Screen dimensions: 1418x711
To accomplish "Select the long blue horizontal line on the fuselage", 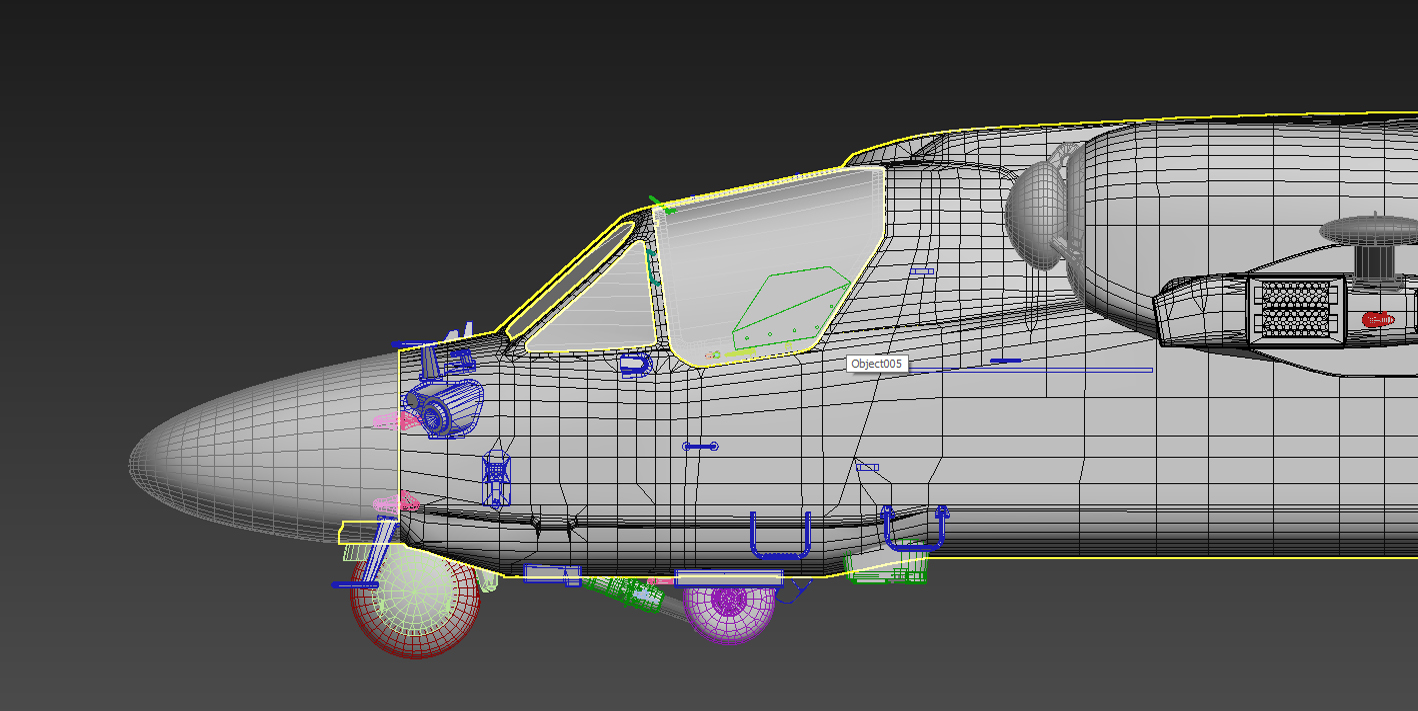I will 1030,370.
